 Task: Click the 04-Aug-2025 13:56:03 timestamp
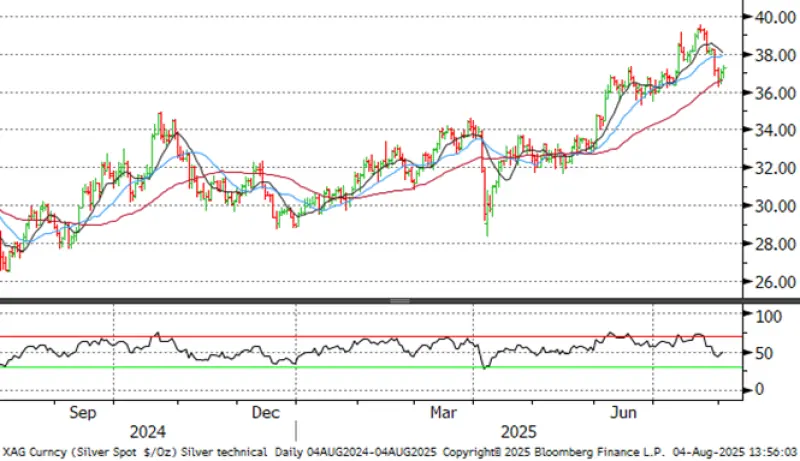point(735,452)
